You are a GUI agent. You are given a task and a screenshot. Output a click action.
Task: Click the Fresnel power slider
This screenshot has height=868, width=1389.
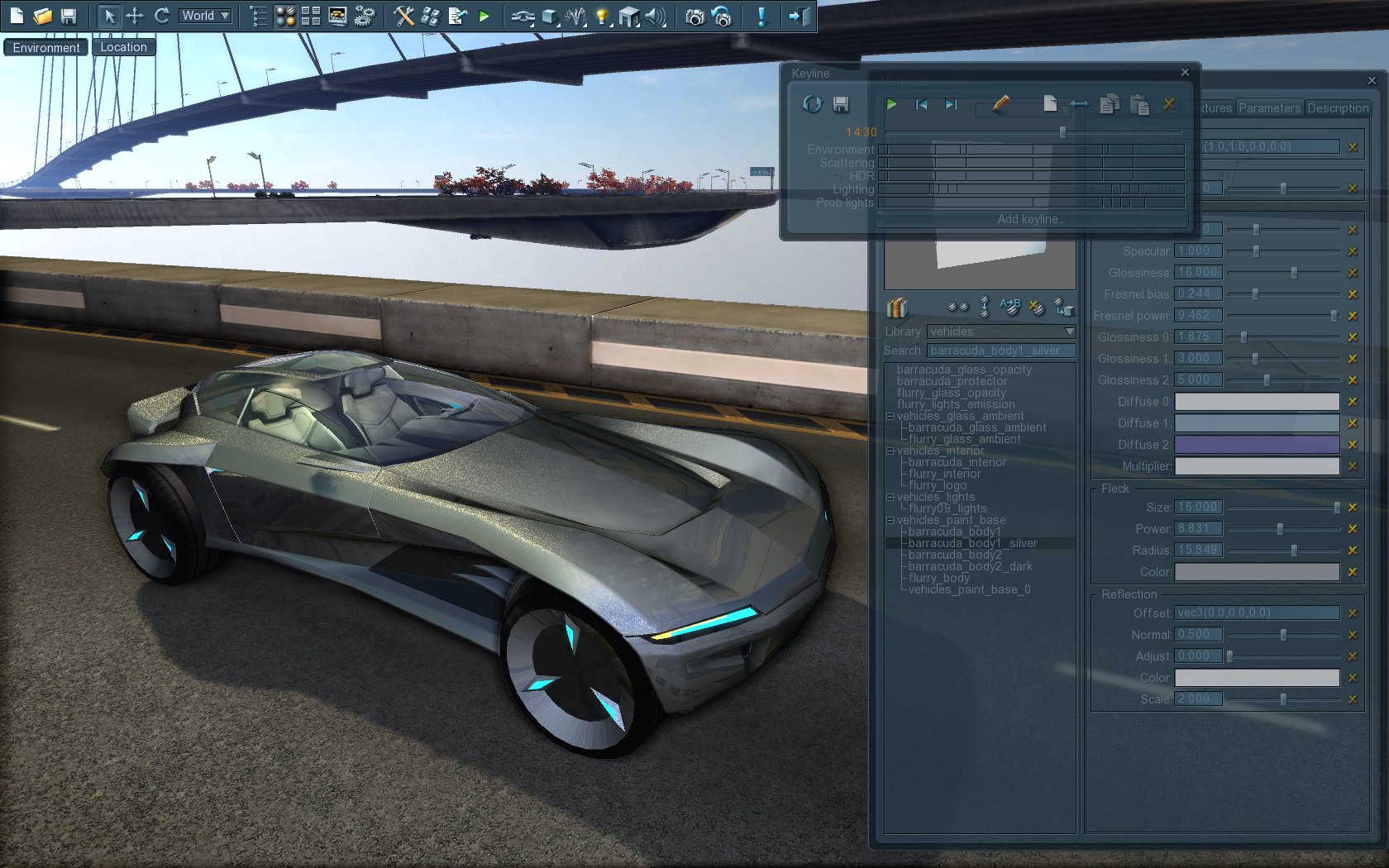[1283, 316]
